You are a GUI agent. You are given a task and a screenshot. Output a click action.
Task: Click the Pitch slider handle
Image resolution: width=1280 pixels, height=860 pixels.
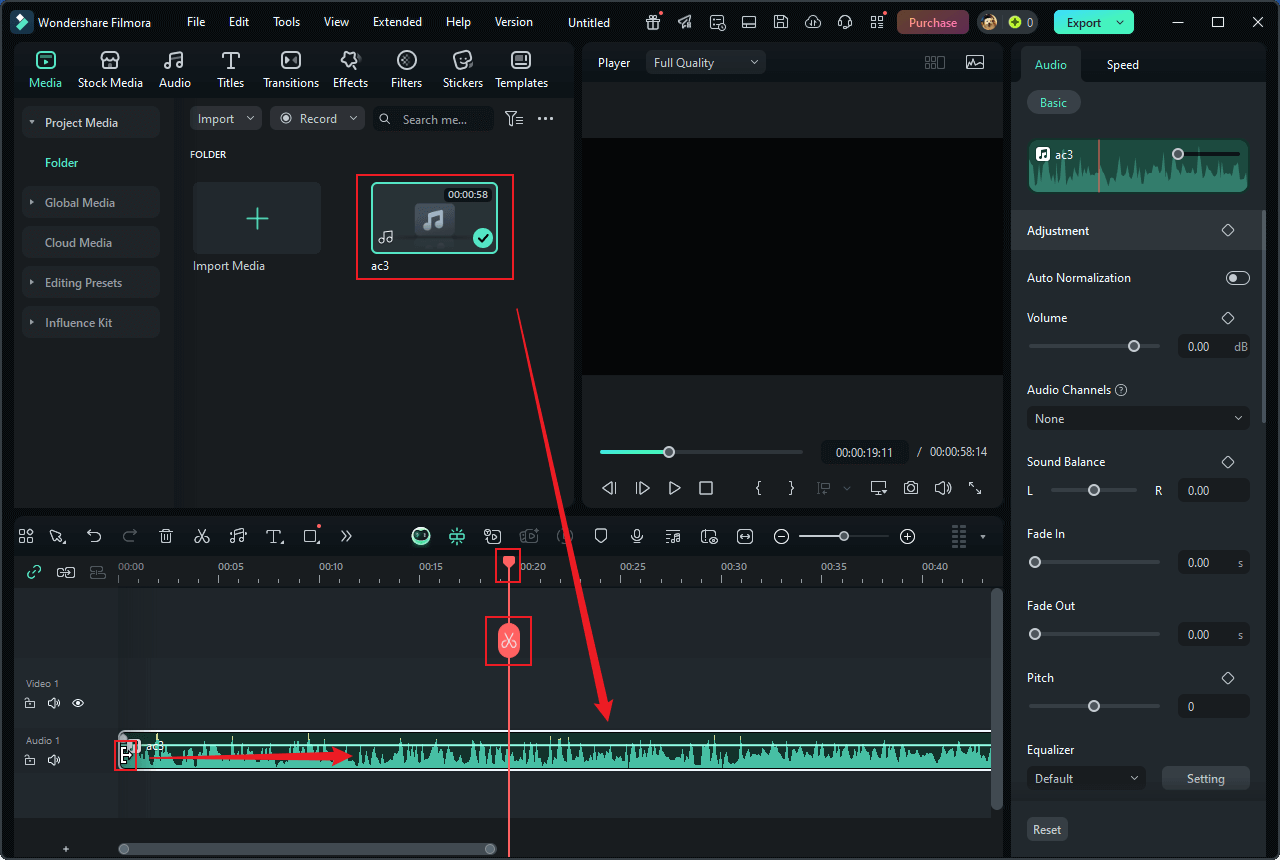[1094, 706]
